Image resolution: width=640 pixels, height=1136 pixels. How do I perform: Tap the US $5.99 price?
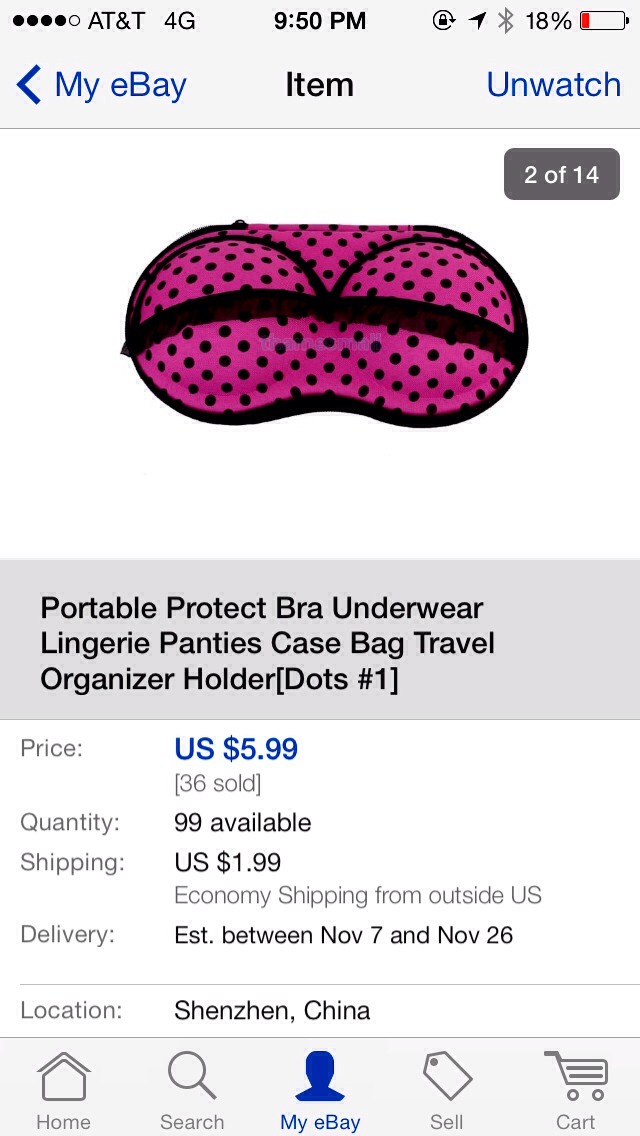pyautogui.click(x=236, y=749)
